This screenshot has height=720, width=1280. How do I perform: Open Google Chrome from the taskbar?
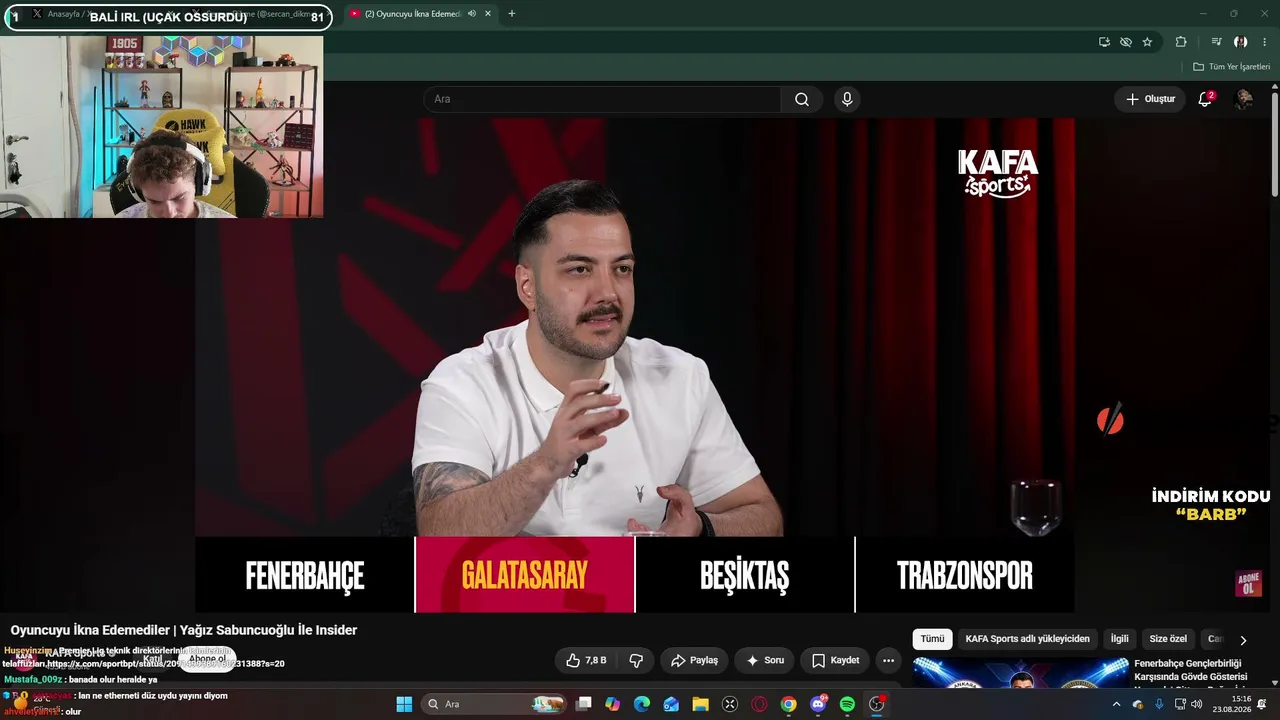point(789,704)
